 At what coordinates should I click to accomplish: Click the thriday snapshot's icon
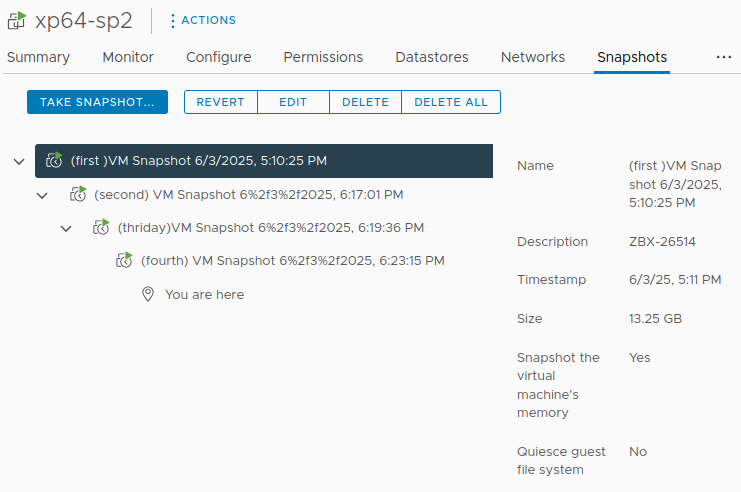pos(101,228)
